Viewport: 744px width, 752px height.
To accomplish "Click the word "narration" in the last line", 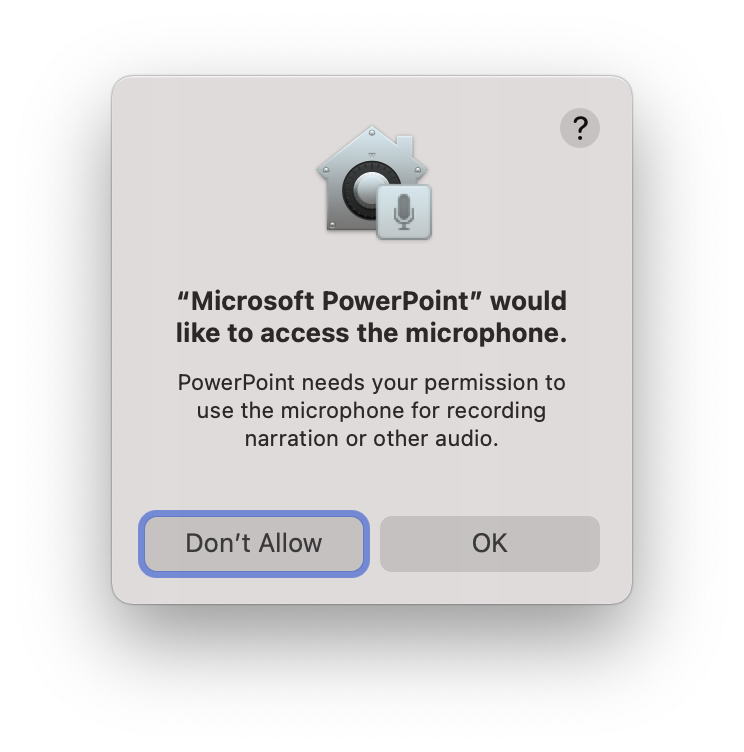I will click(x=292, y=439).
